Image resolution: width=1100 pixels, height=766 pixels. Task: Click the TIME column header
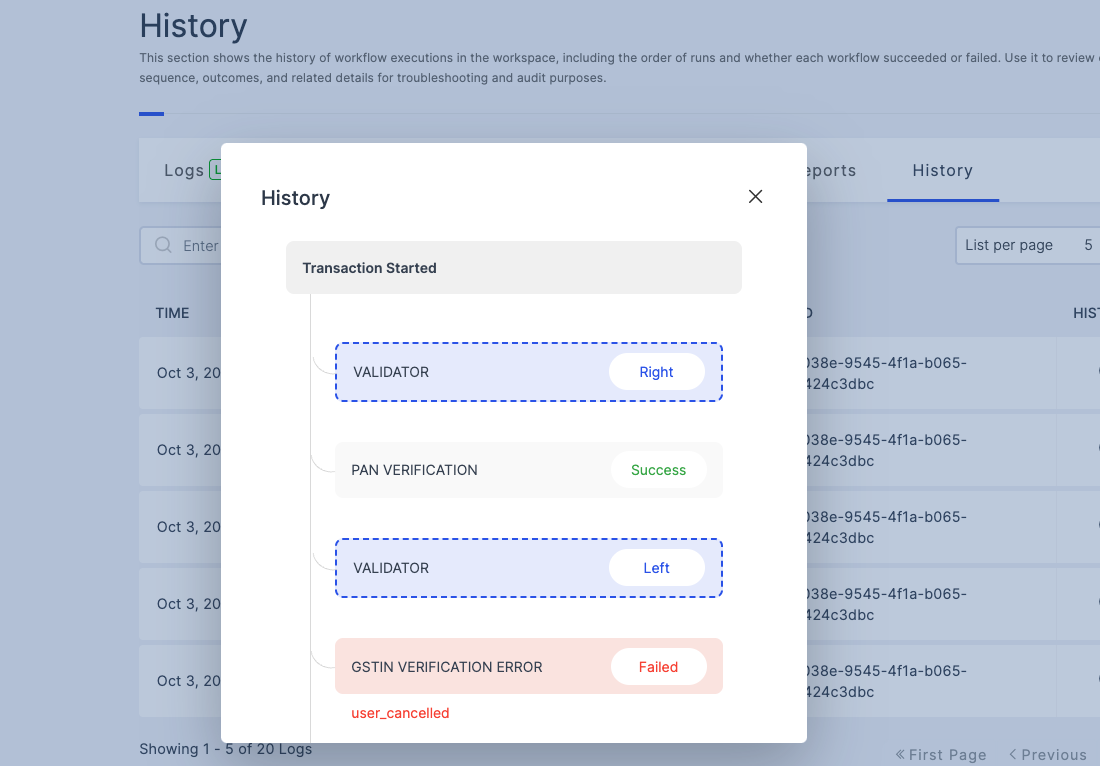(x=172, y=313)
